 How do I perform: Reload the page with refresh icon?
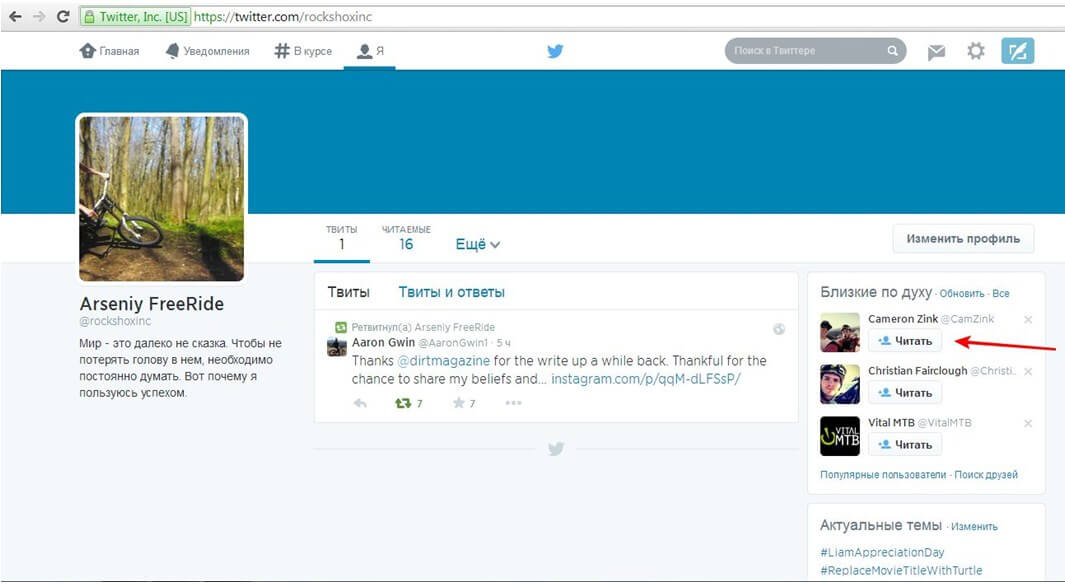(63, 16)
